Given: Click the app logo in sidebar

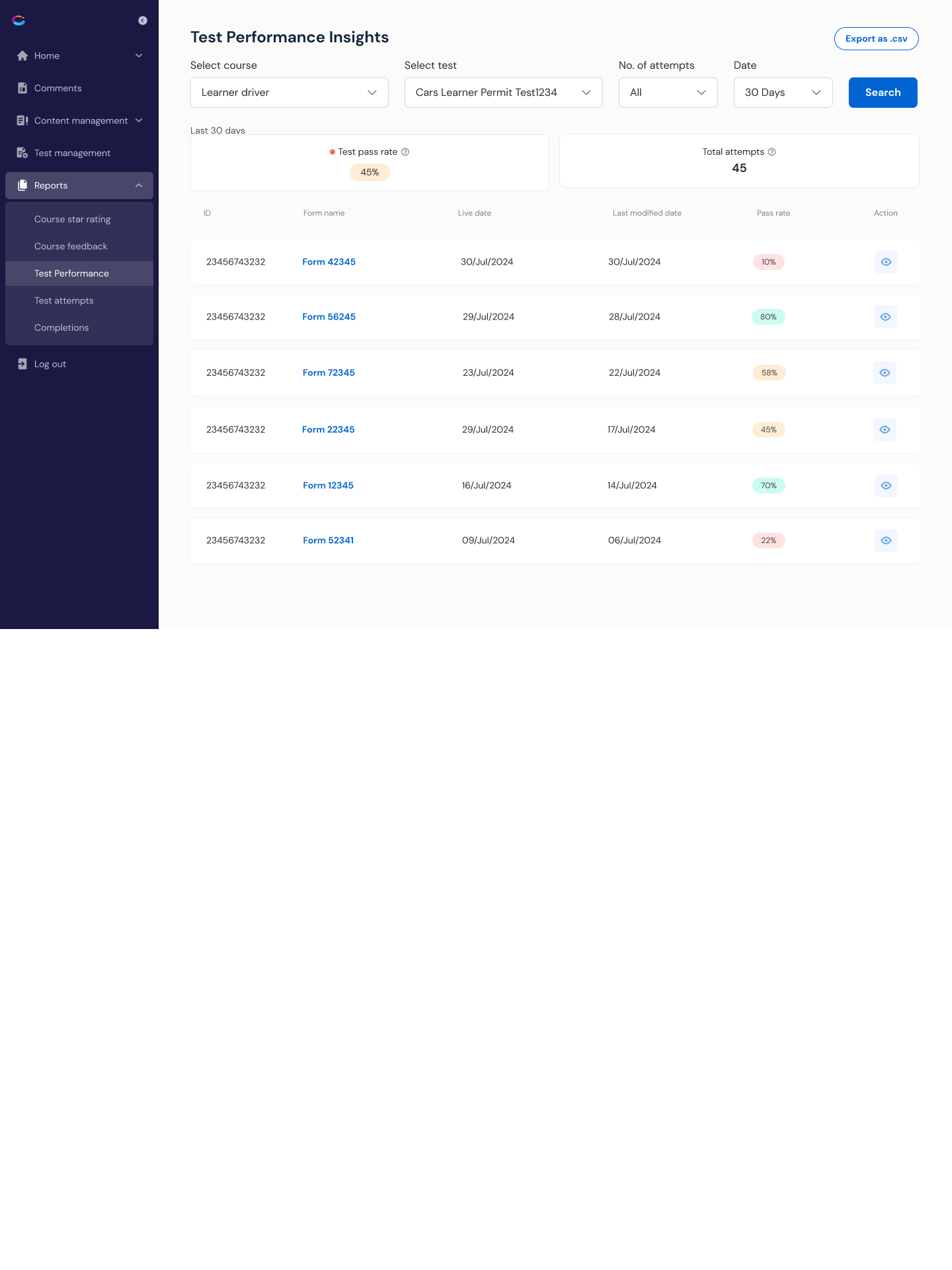Looking at the screenshot, I should [x=19, y=21].
